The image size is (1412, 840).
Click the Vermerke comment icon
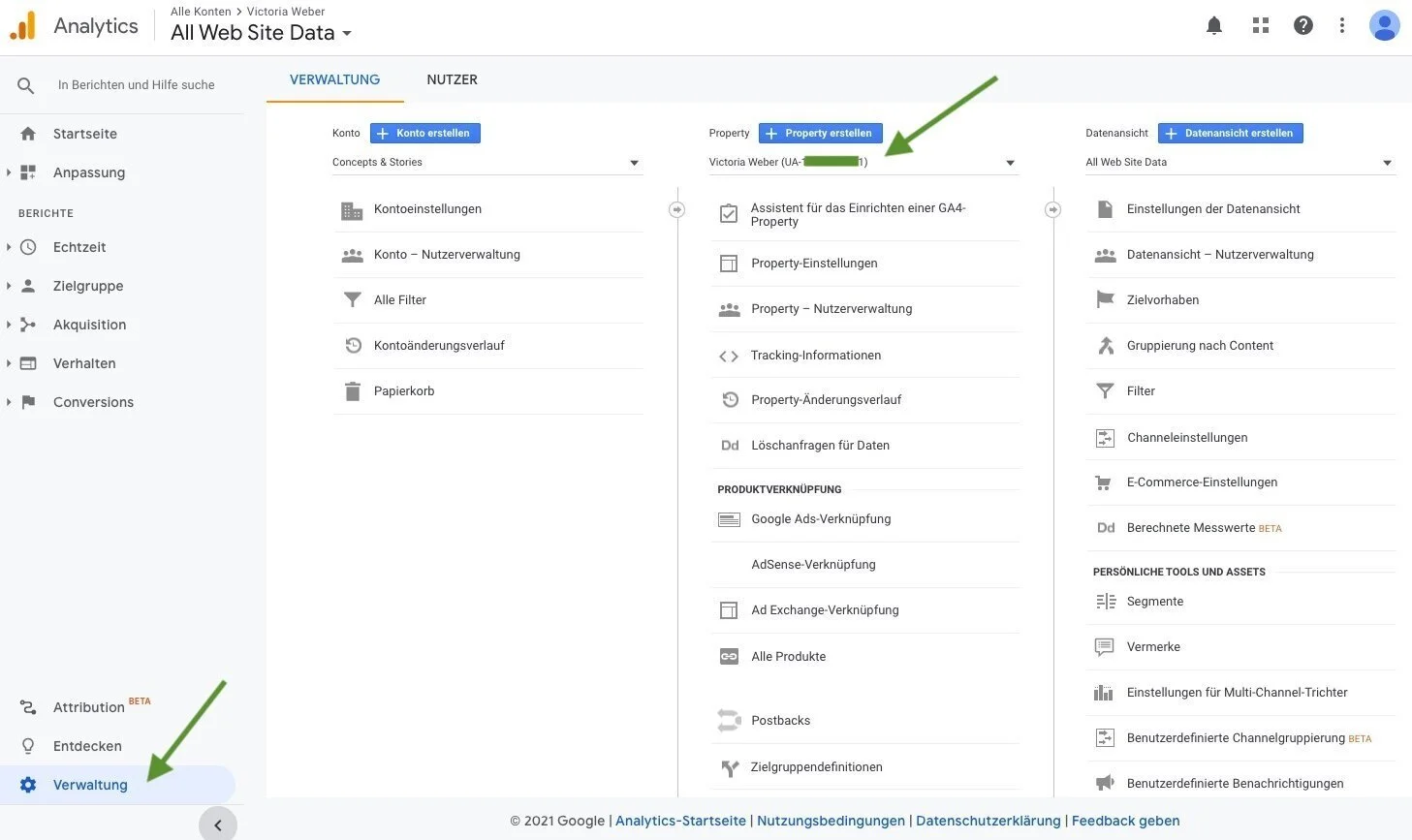(x=1104, y=647)
